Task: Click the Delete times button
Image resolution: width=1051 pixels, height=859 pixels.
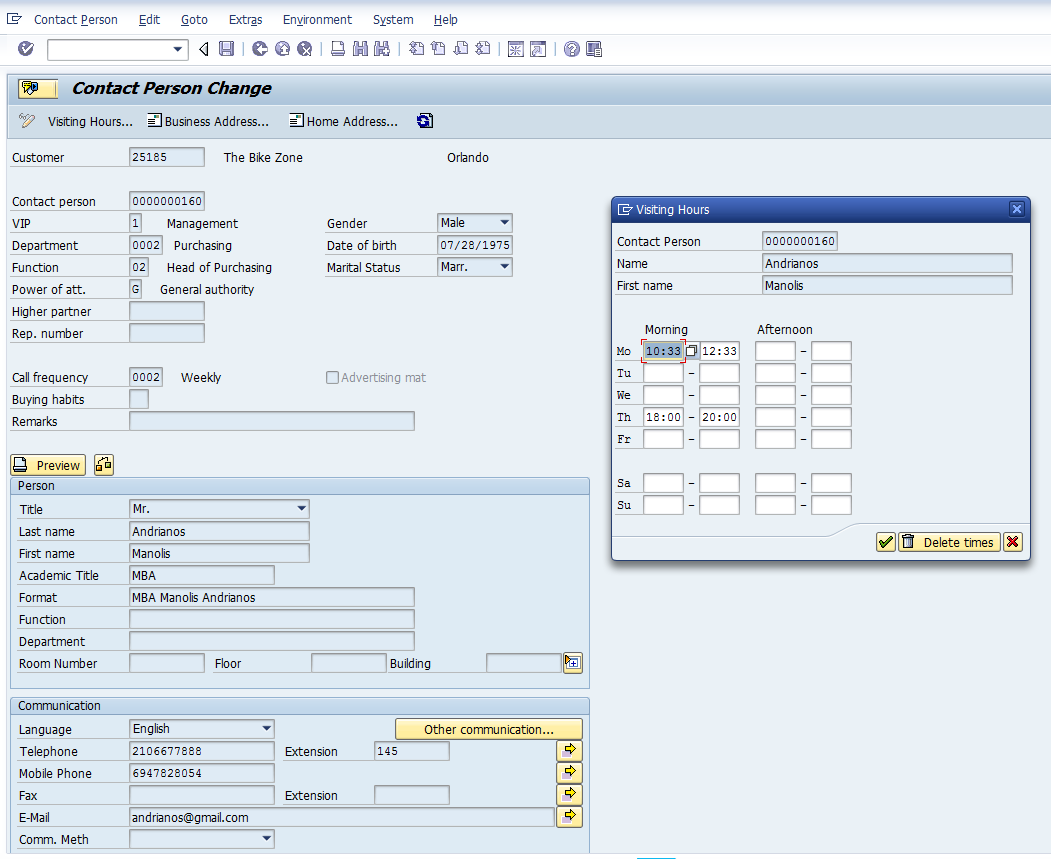Action: click(950, 541)
